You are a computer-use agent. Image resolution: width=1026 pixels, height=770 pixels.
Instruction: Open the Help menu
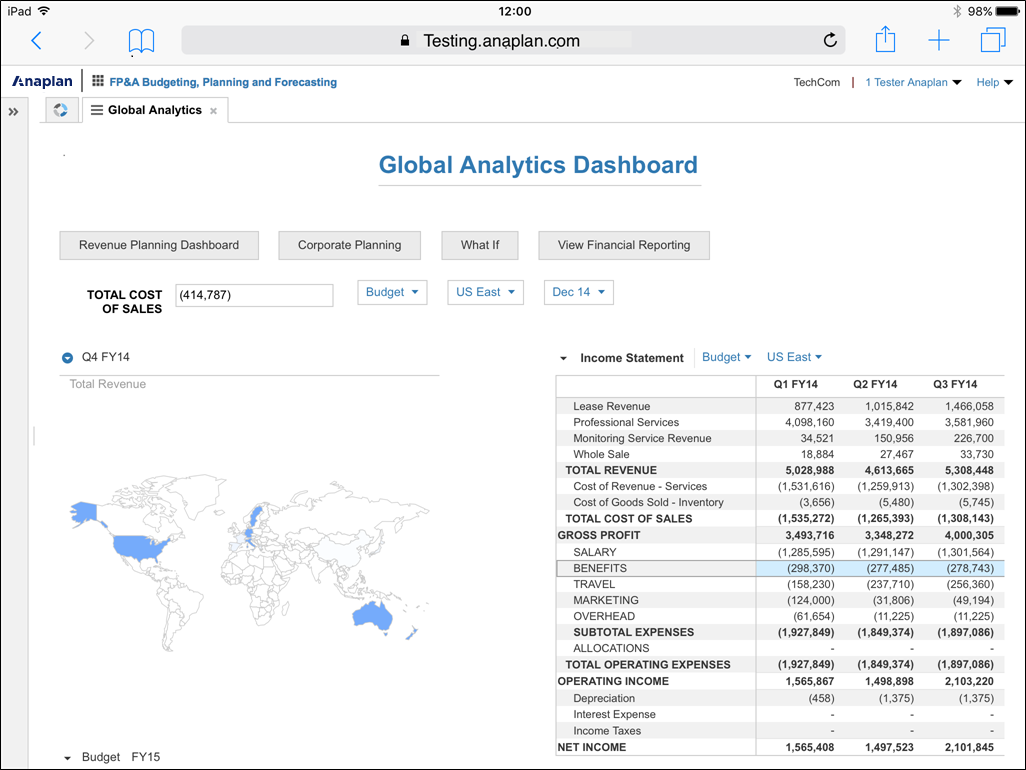click(994, 83)
